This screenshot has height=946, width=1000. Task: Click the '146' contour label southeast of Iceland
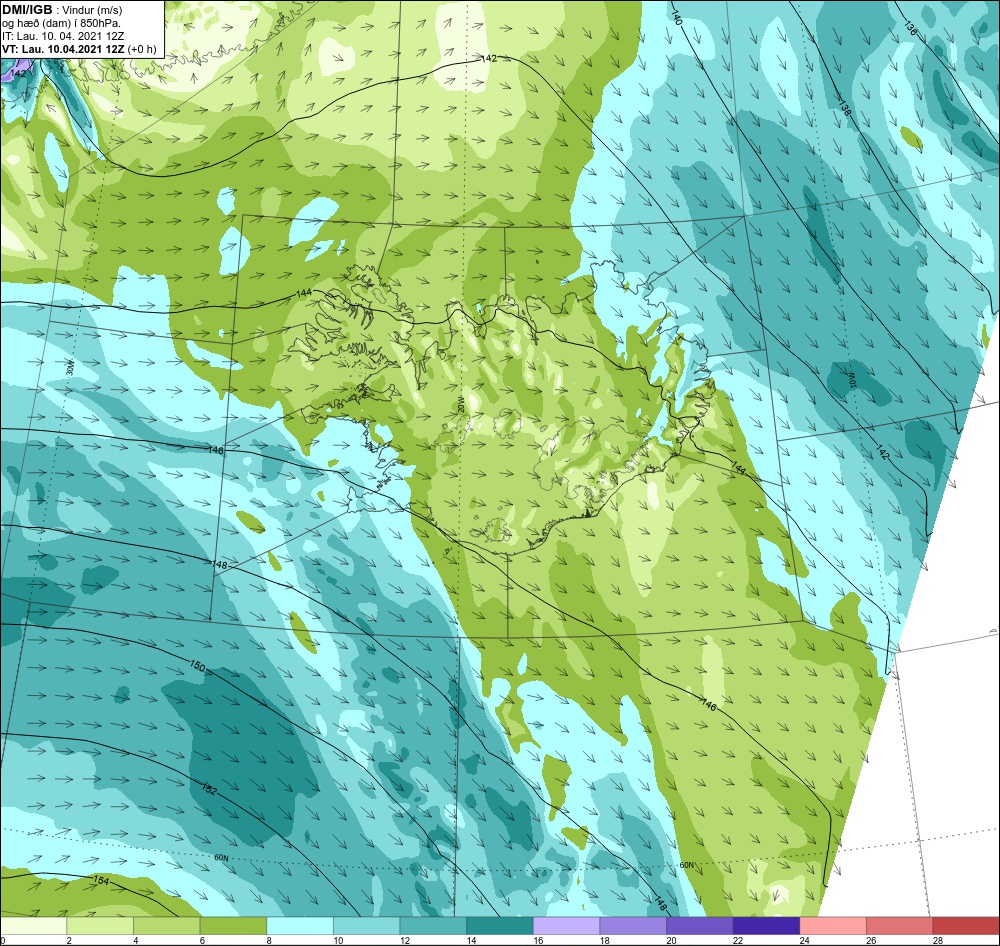click(x=709, y=704)
